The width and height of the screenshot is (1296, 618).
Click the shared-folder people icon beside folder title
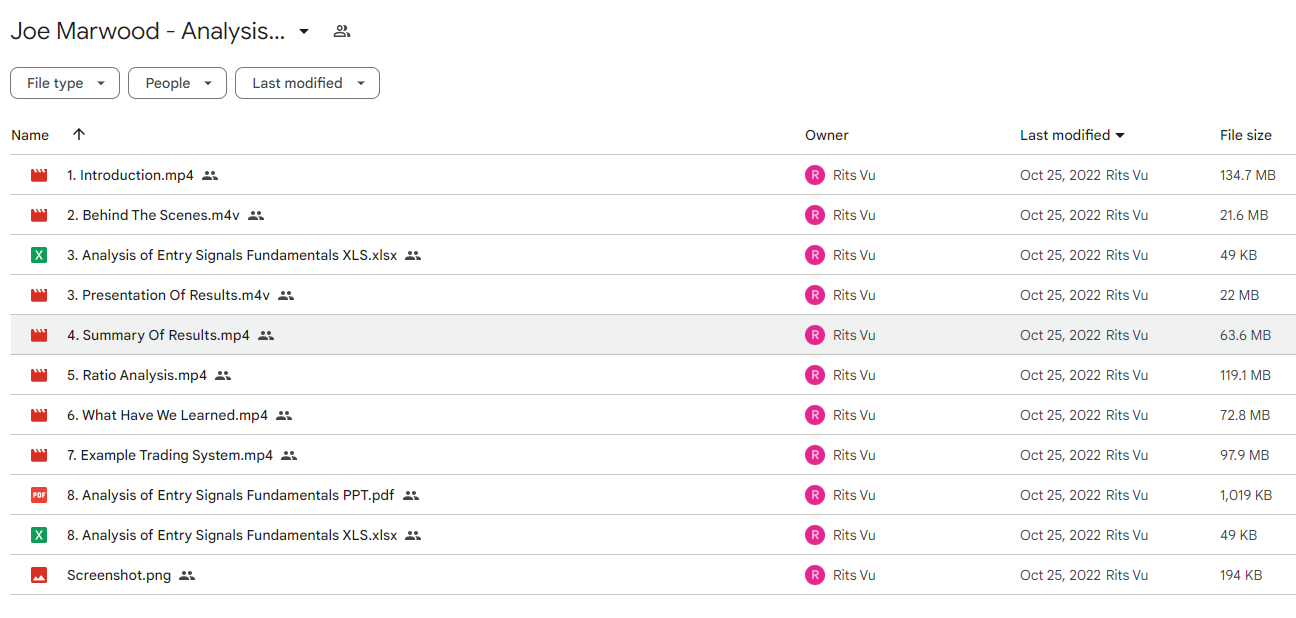click(x=342, y=31)
